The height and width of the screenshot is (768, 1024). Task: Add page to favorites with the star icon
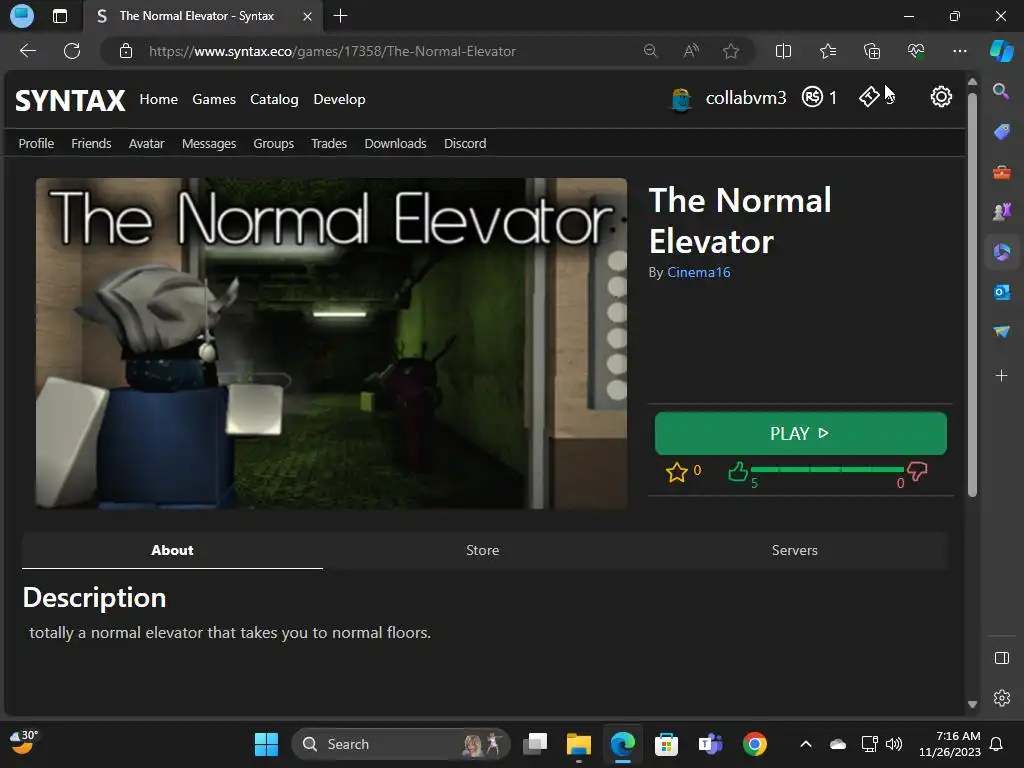coord(731,51)
